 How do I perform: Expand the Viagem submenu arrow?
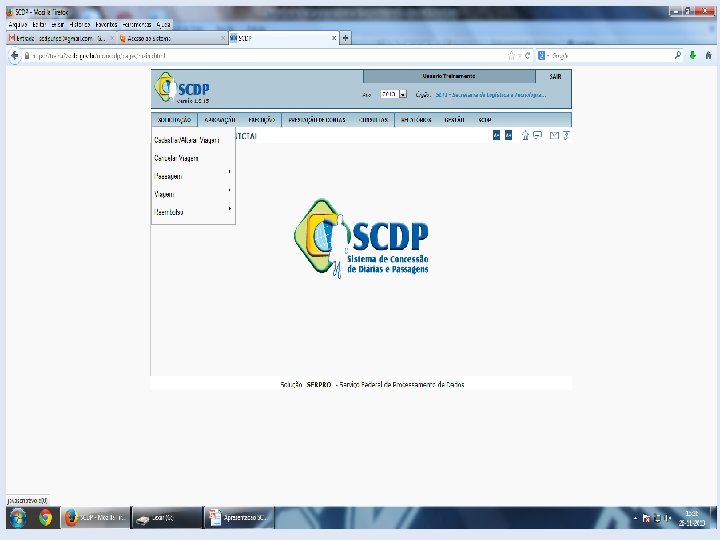click(x=229, y=190)
